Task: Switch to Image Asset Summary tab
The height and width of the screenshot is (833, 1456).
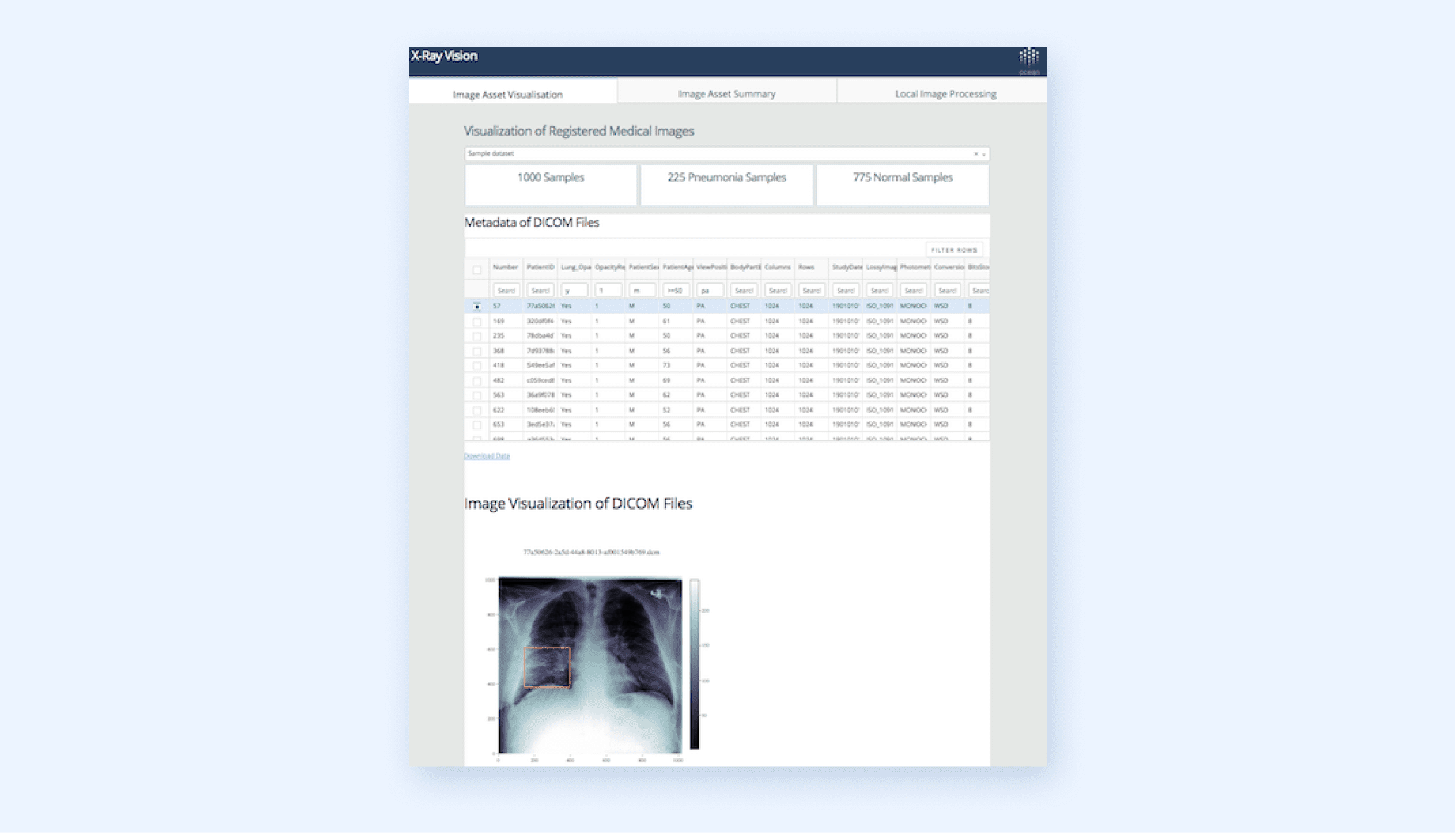Action: [726, 94]
